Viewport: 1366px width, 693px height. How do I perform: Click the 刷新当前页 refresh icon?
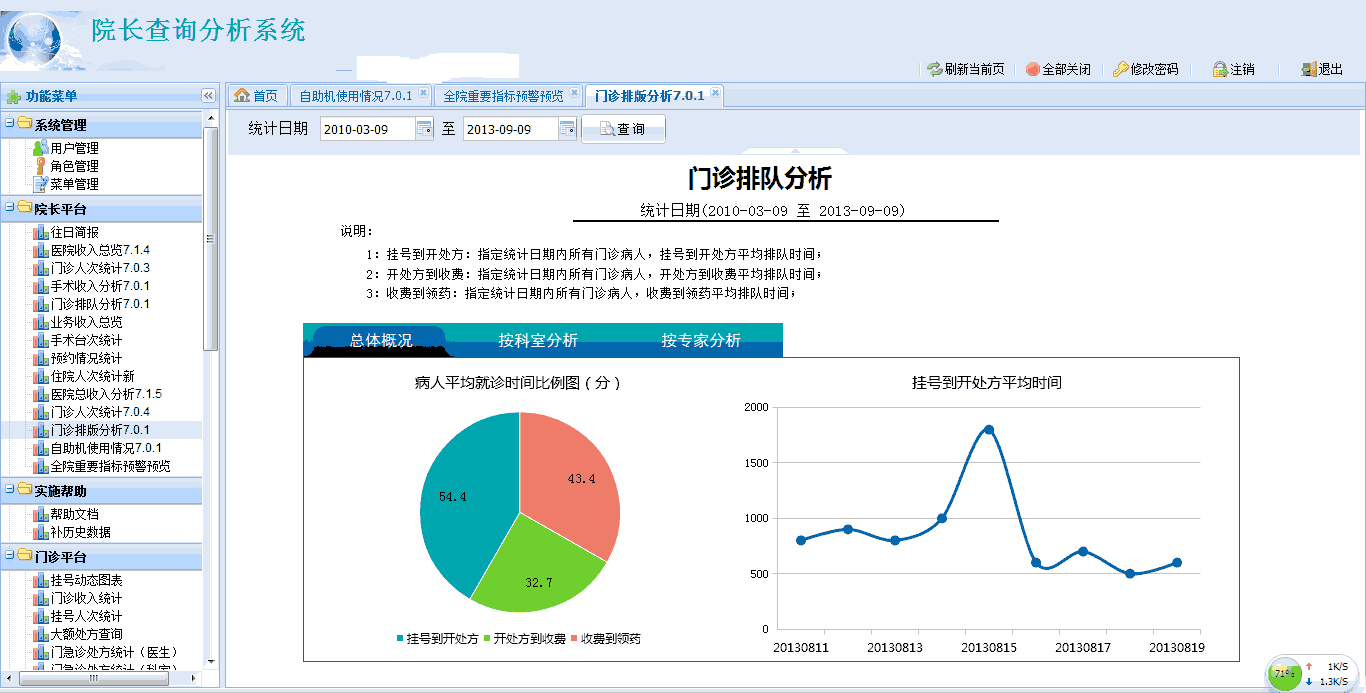pos(934,69)
